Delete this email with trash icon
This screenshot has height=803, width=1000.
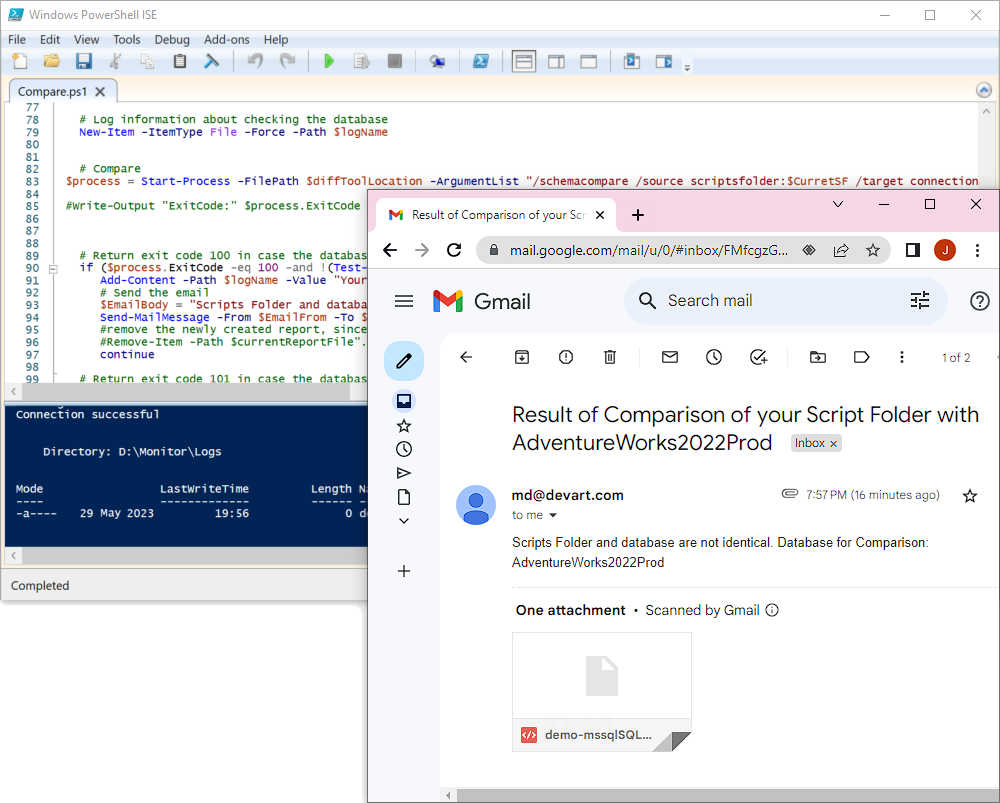610,357
